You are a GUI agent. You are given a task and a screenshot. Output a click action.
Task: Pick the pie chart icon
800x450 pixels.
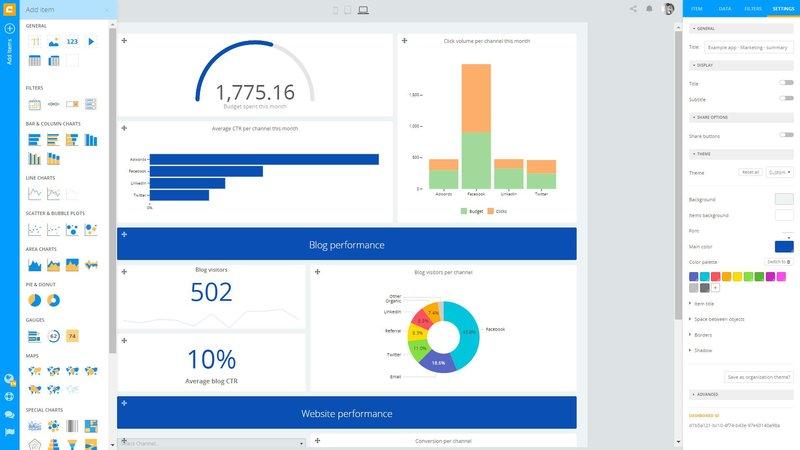pos(34,300)
